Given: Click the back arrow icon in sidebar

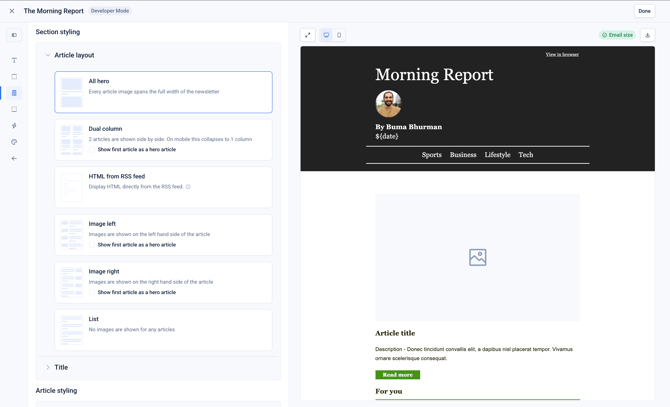Looking at the screenshot, I should coord(14,158).
